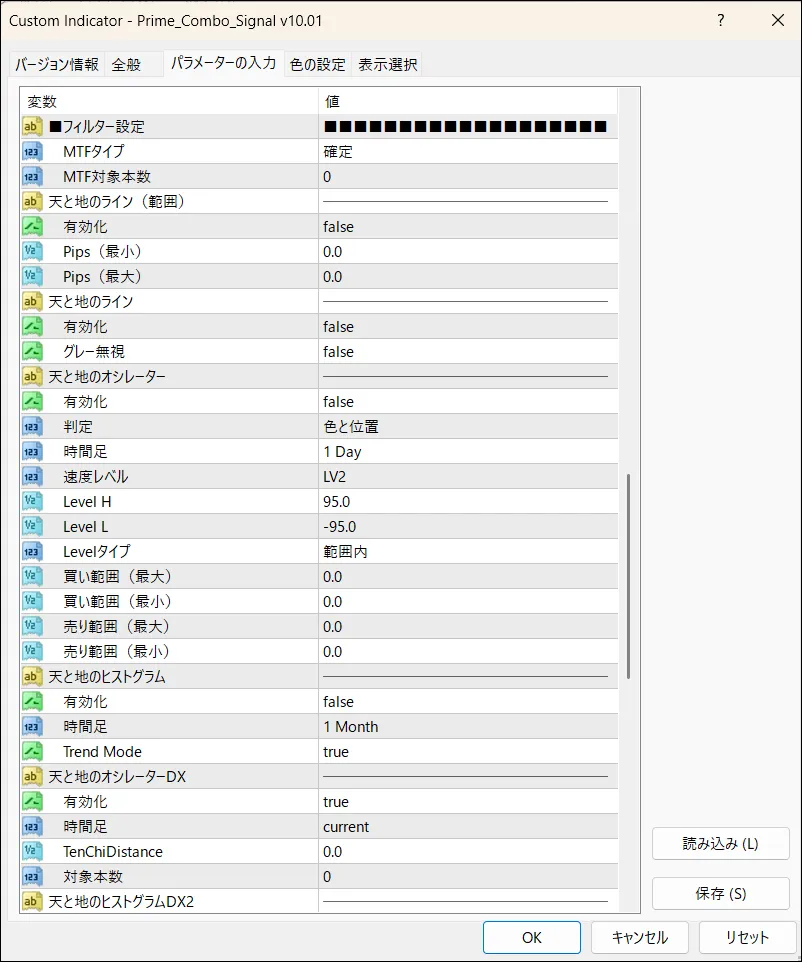Click the 123 icon next to 速度レベル
The height and width of the screenshot is (962, 802).
[x=32, y=477]
